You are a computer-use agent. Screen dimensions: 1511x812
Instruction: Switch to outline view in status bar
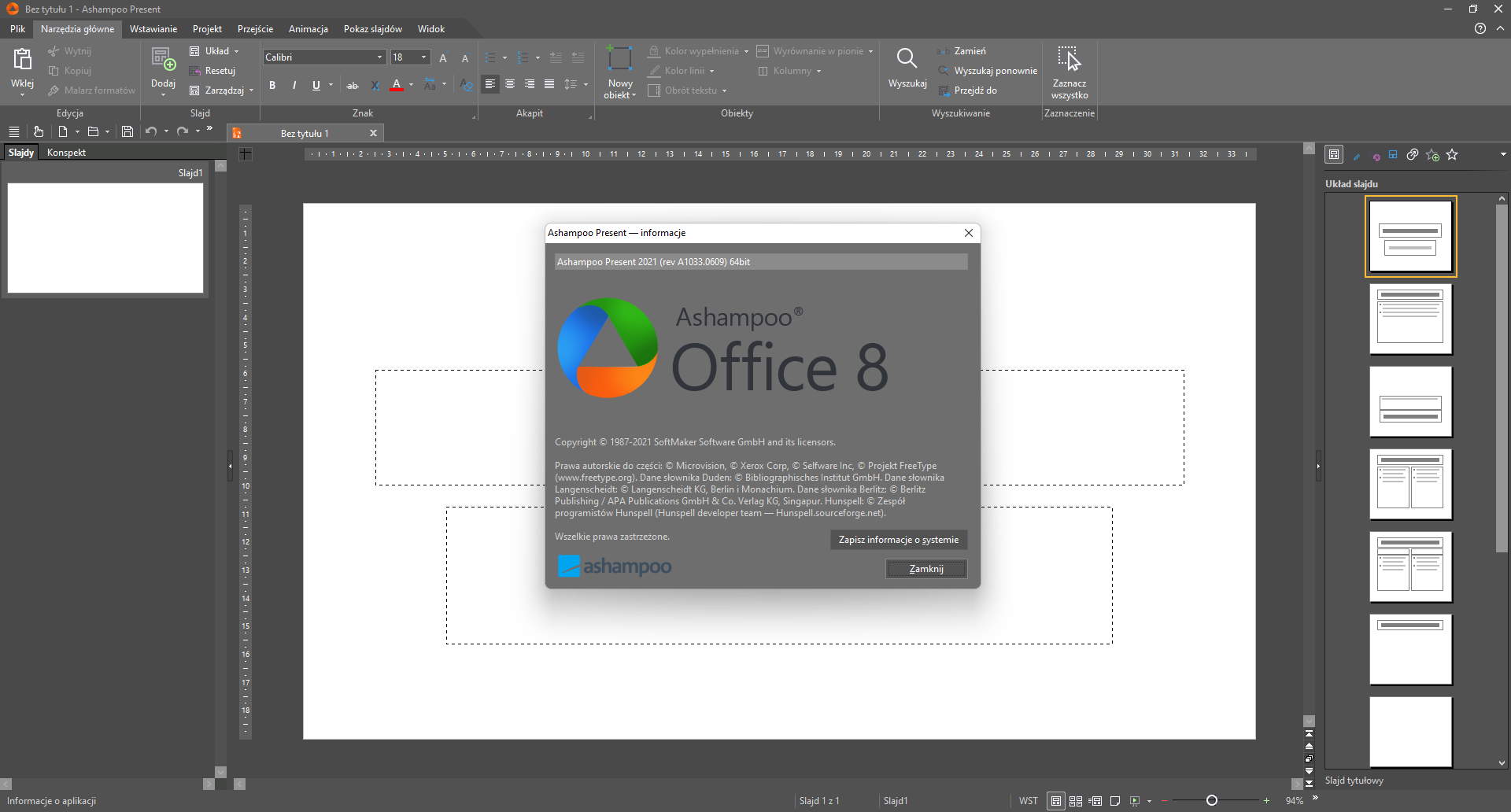(x=1095, y=801)
